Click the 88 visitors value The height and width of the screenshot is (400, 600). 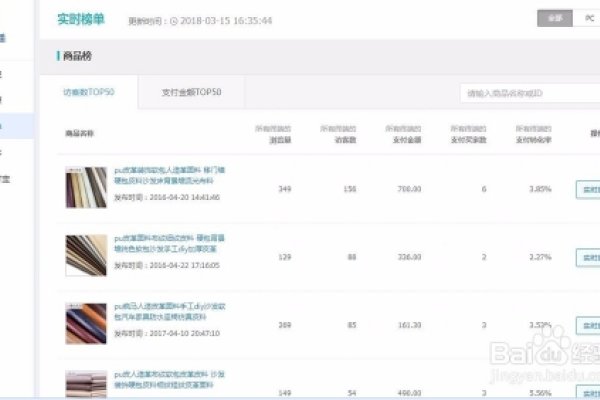(352, 257)
